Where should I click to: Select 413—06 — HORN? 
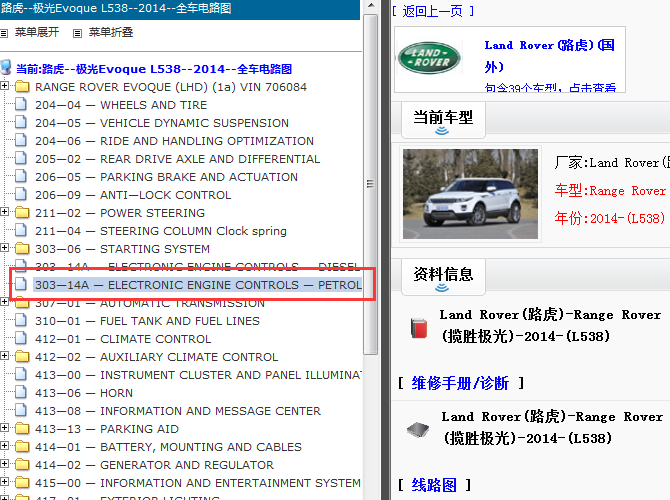(84, 393)
